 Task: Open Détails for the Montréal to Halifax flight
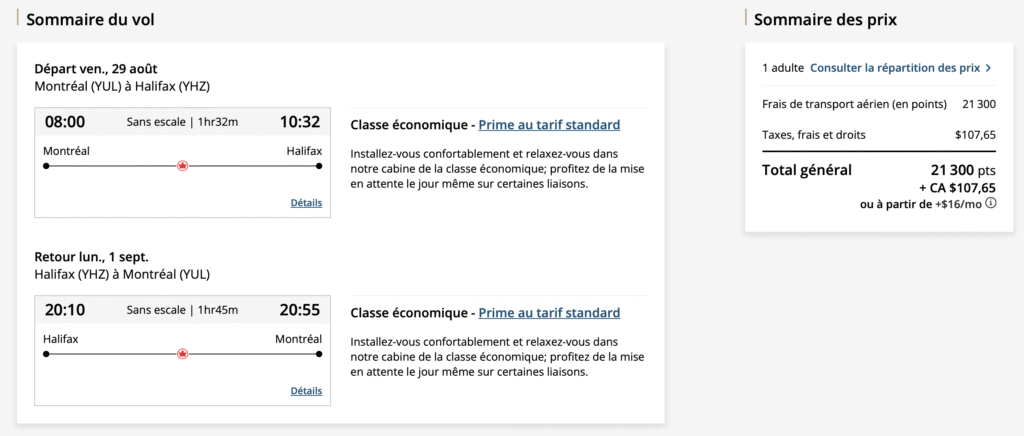click(306, 203)
